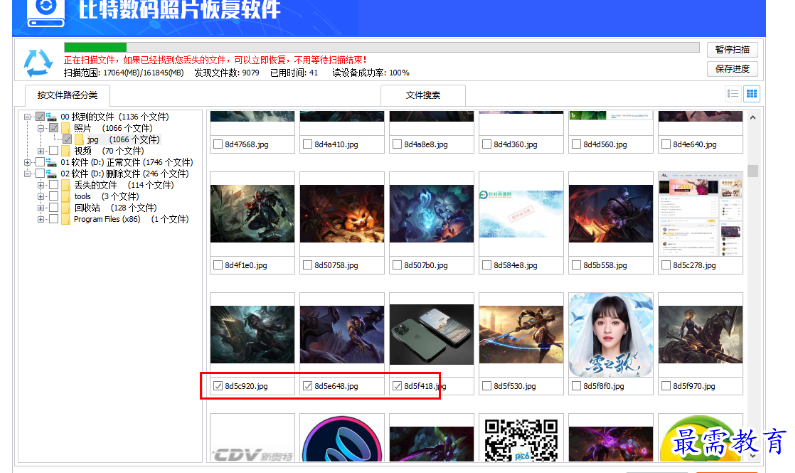795x473 pixels.
Task: Open thumbnail of 8d5f418.jpg phones image
Action: (431, 335)
